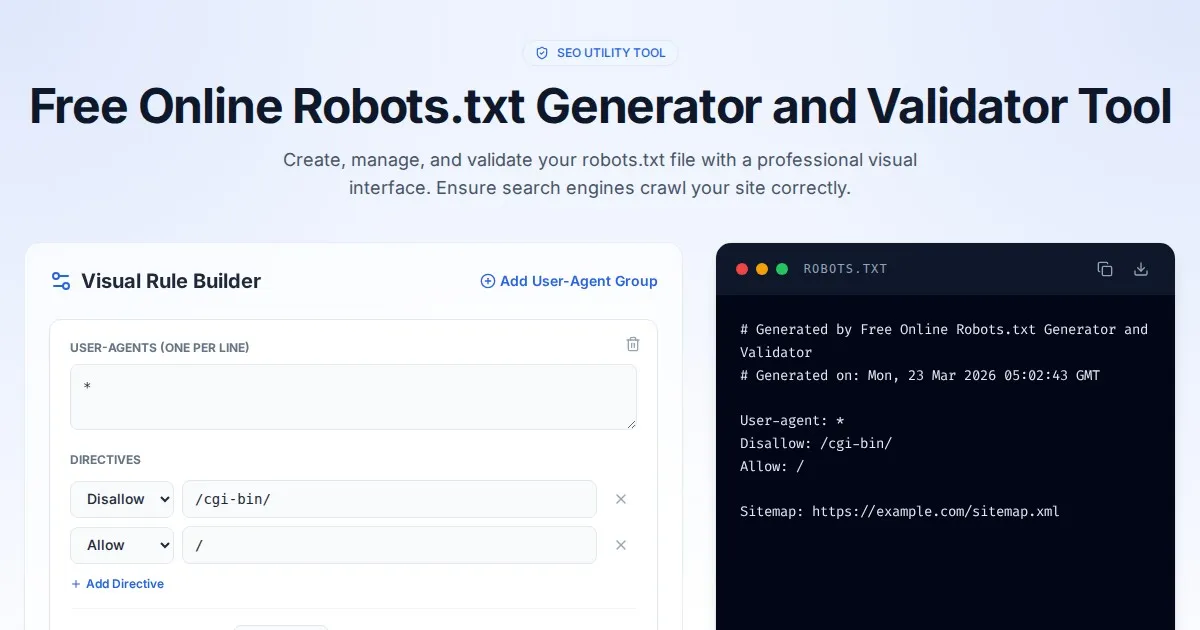Open the Disallow directive type dropdown

coord(122,499)
